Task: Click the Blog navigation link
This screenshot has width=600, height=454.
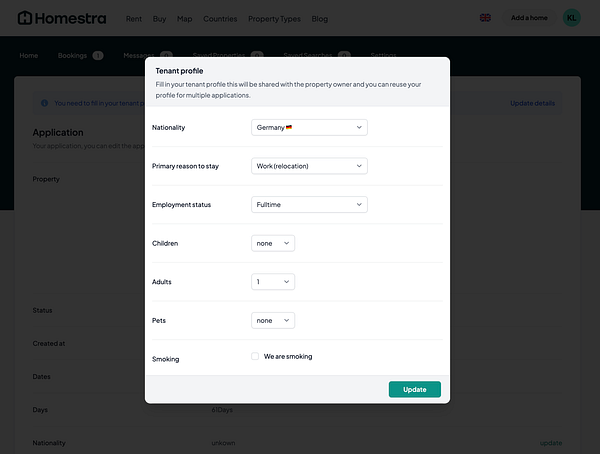Action: (319, 19)
